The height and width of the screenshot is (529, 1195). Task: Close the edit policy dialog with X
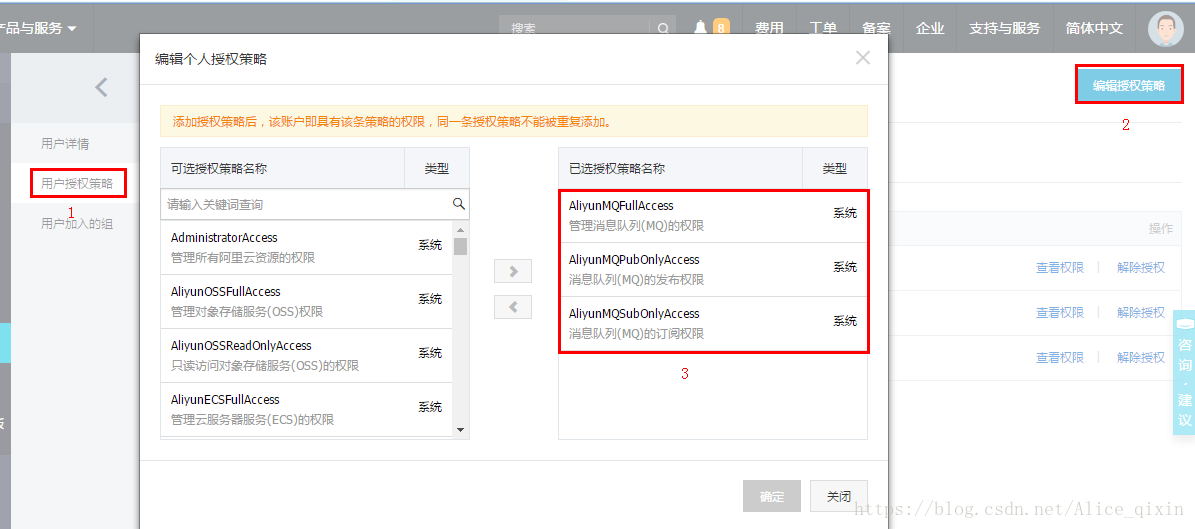863,58
